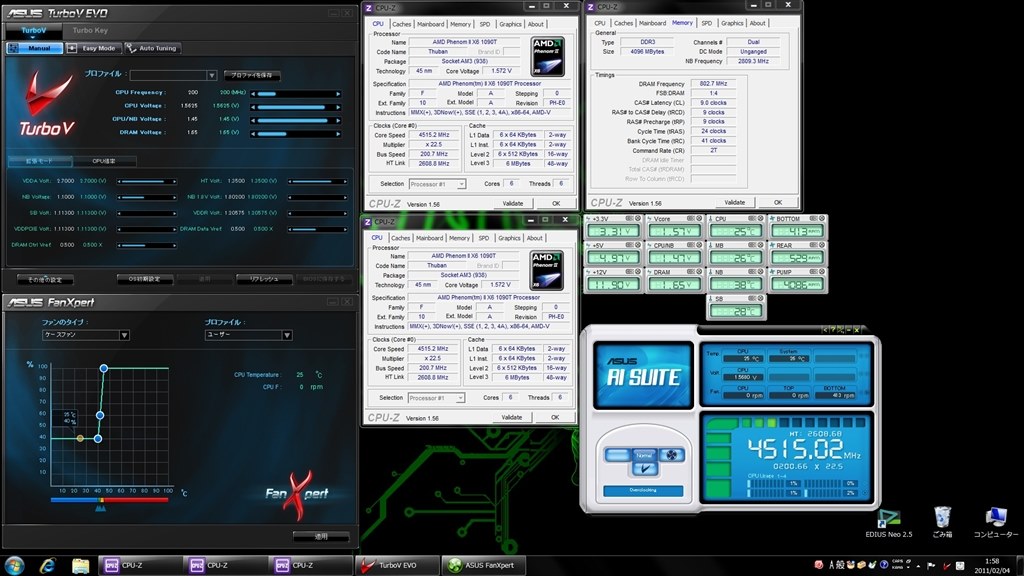
Task: Click the AI Suite back arrow icon
Action: (825, 329)
